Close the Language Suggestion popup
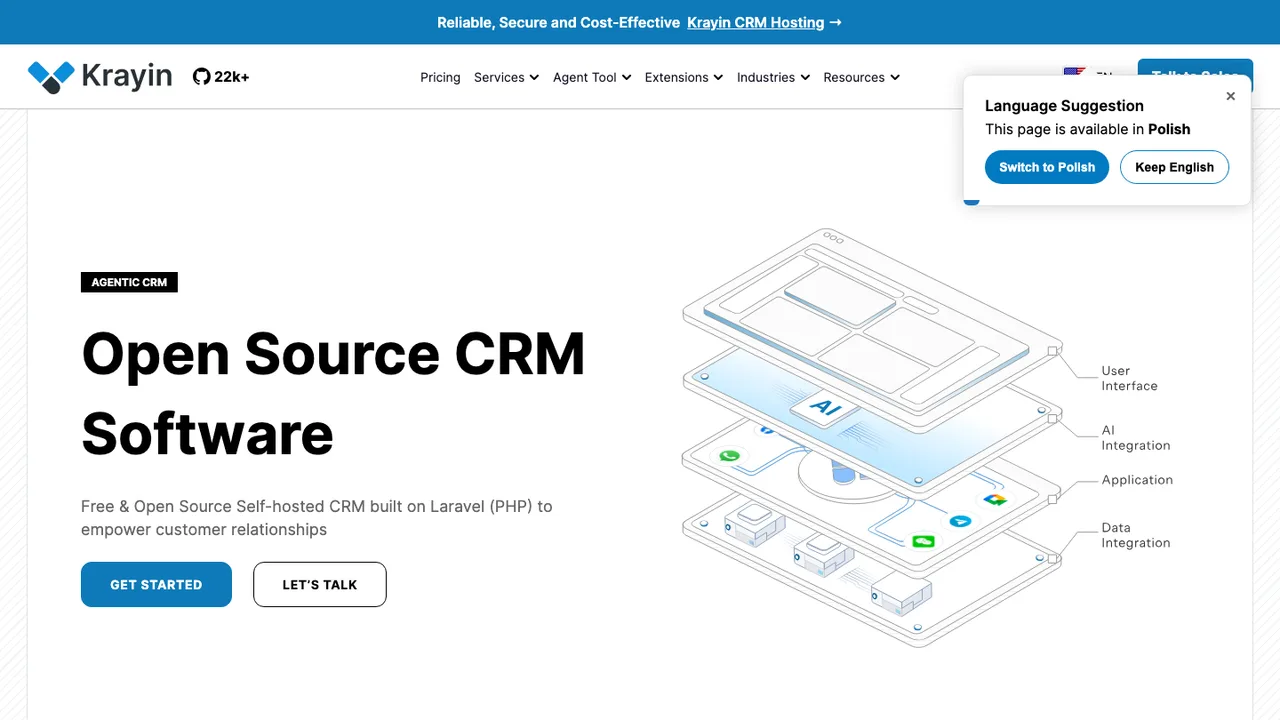1280x720 pixels. [x=1231, y=96]
